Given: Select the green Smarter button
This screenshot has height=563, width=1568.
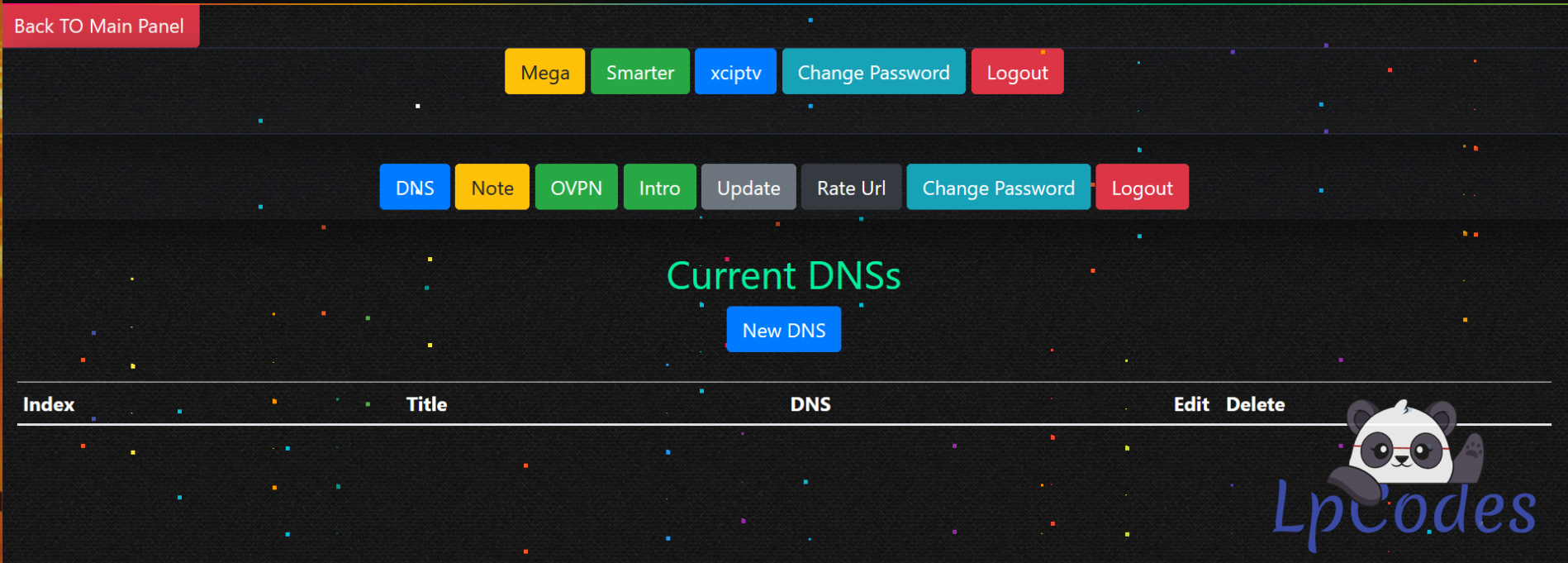Looking at the screenshot, I should click(639, 73).
